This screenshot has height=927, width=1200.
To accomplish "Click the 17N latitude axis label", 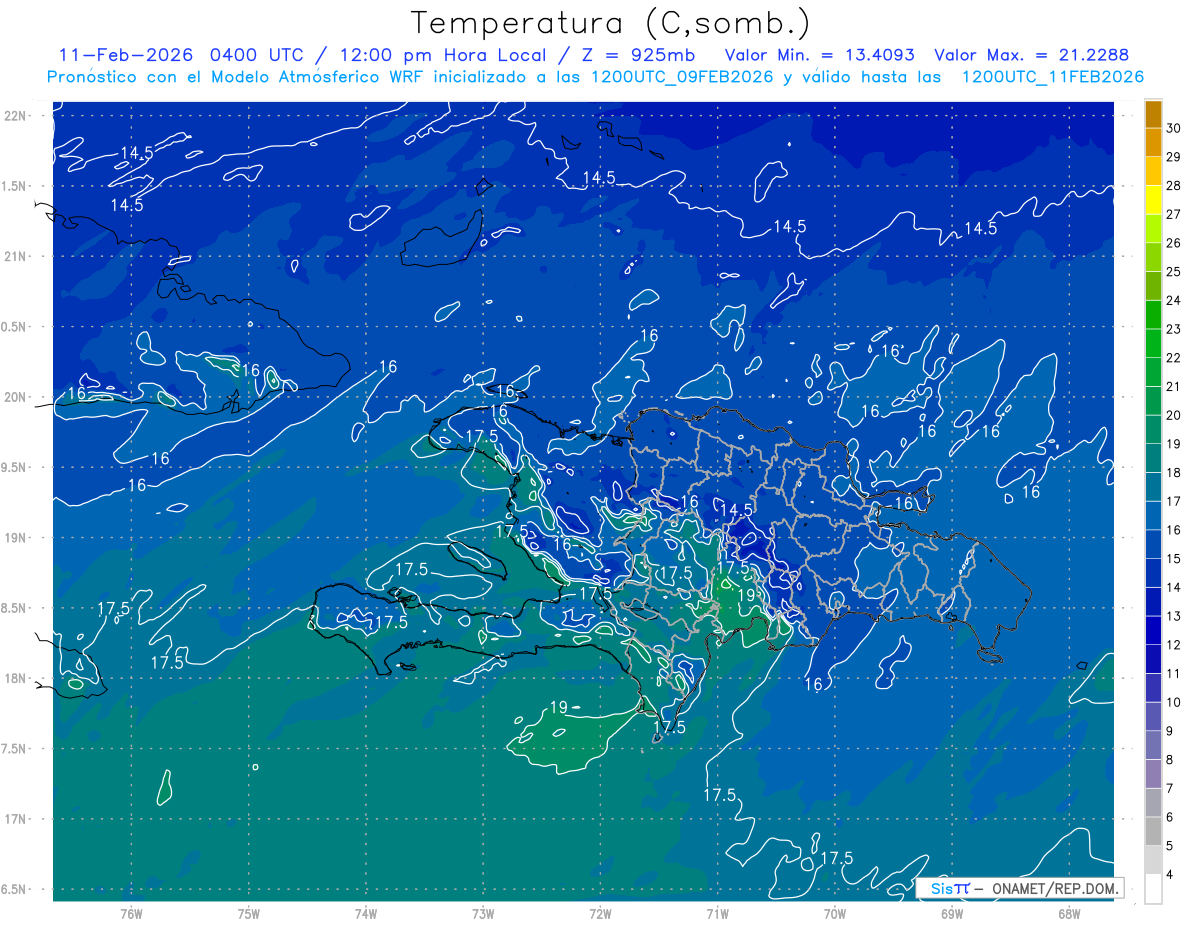I will [x=15, y=819].
